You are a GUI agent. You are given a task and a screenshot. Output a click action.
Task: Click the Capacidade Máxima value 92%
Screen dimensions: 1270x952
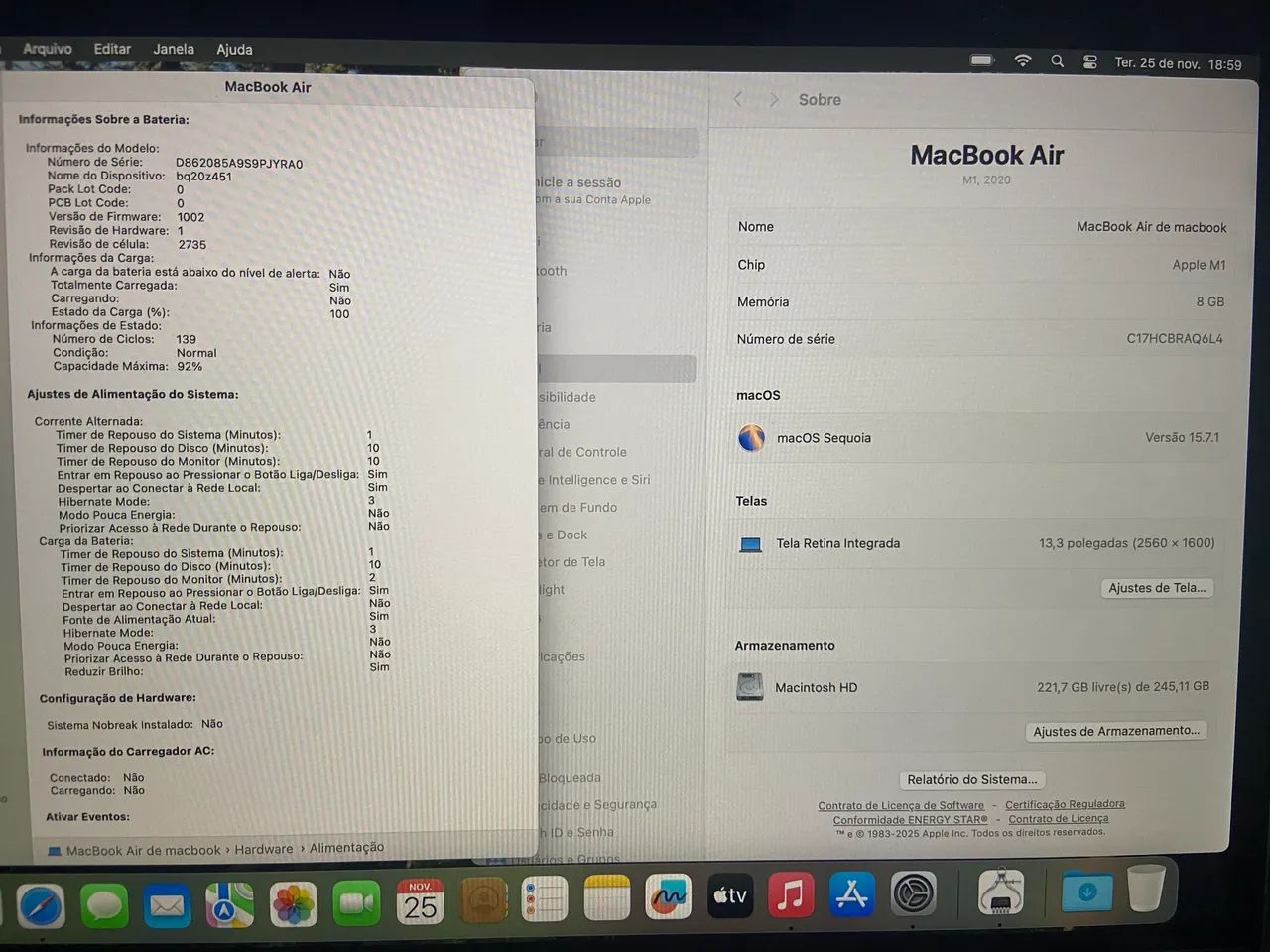tap(190, 366)
